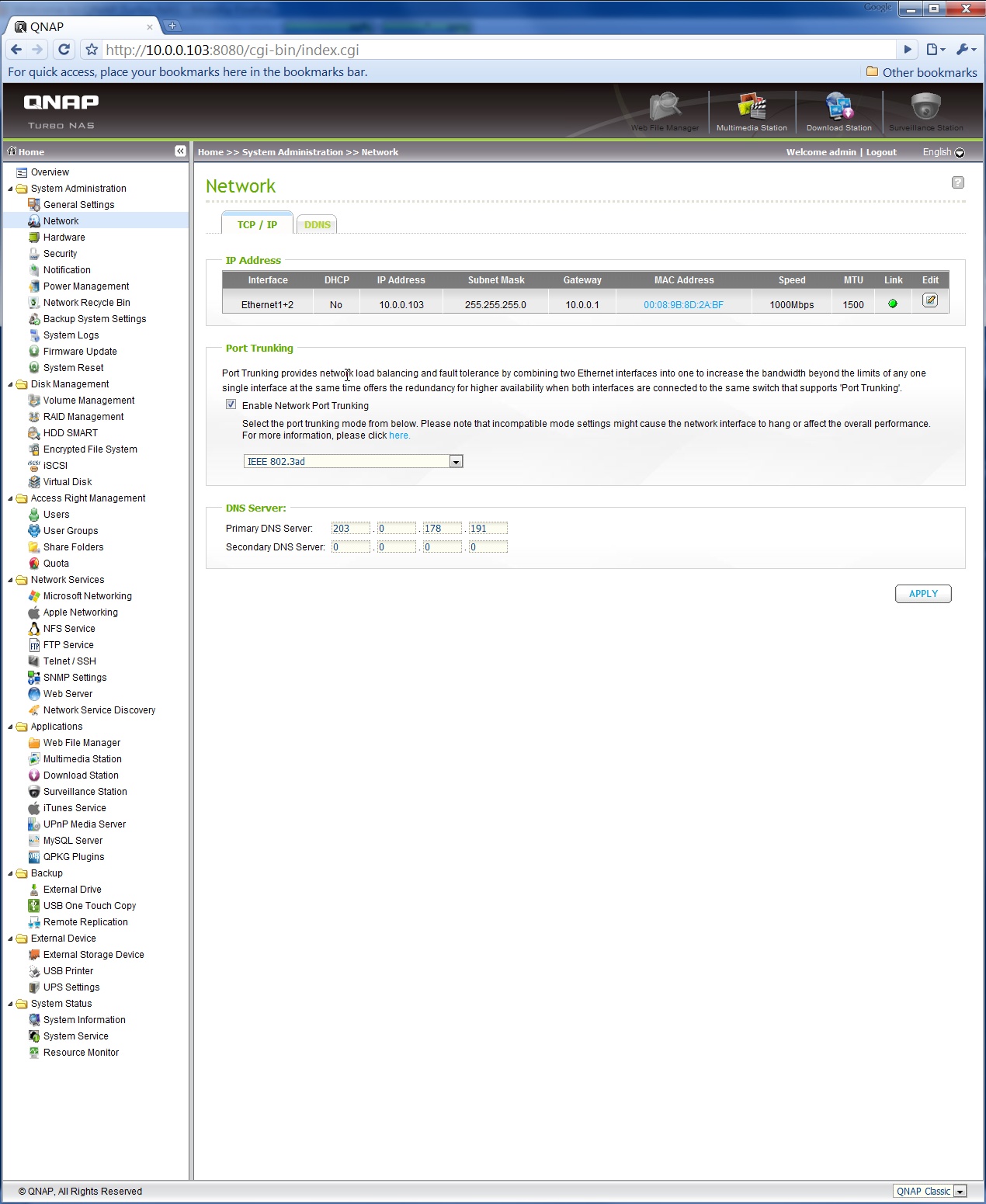Switch to the DDNS tab
986x1204 pixels.
pos(317,225)
